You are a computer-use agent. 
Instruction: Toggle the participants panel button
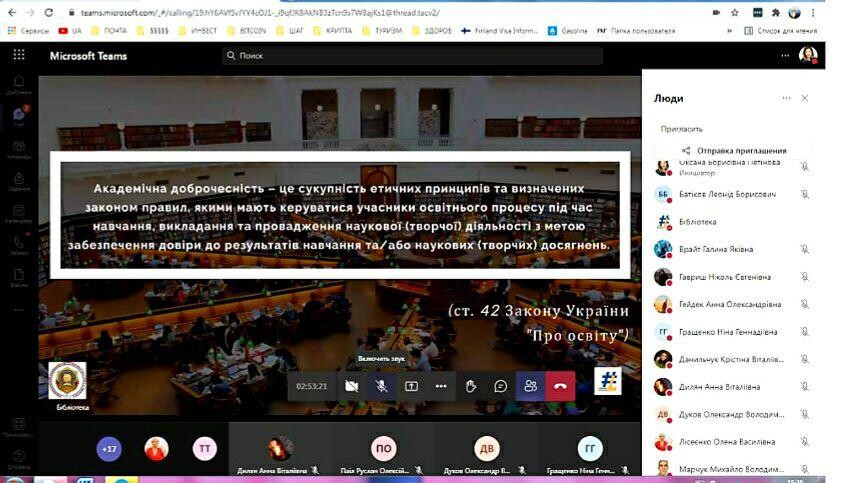(530, 386)
